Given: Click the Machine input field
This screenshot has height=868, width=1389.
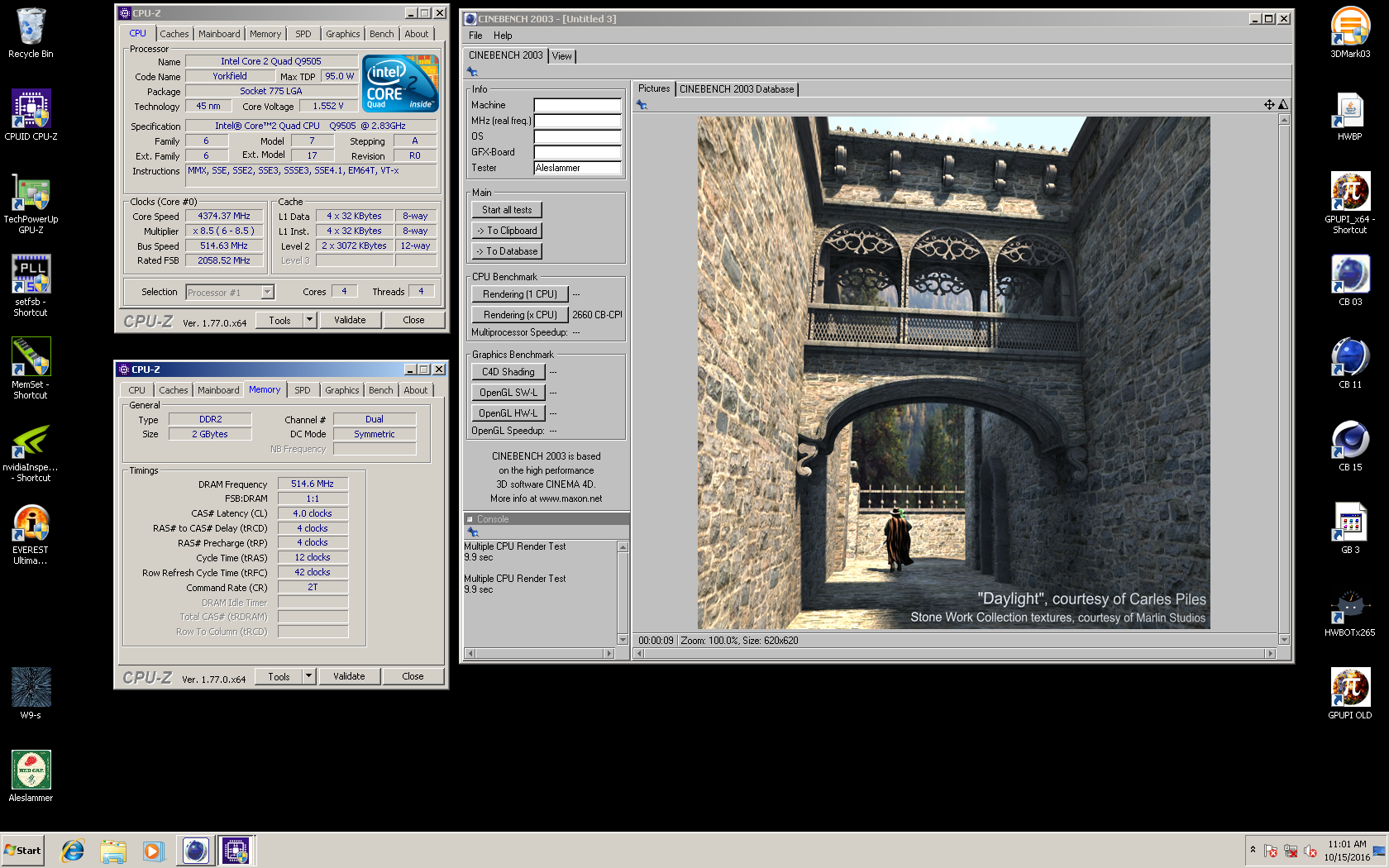Looking at the screenshot, I should [577, 105].
